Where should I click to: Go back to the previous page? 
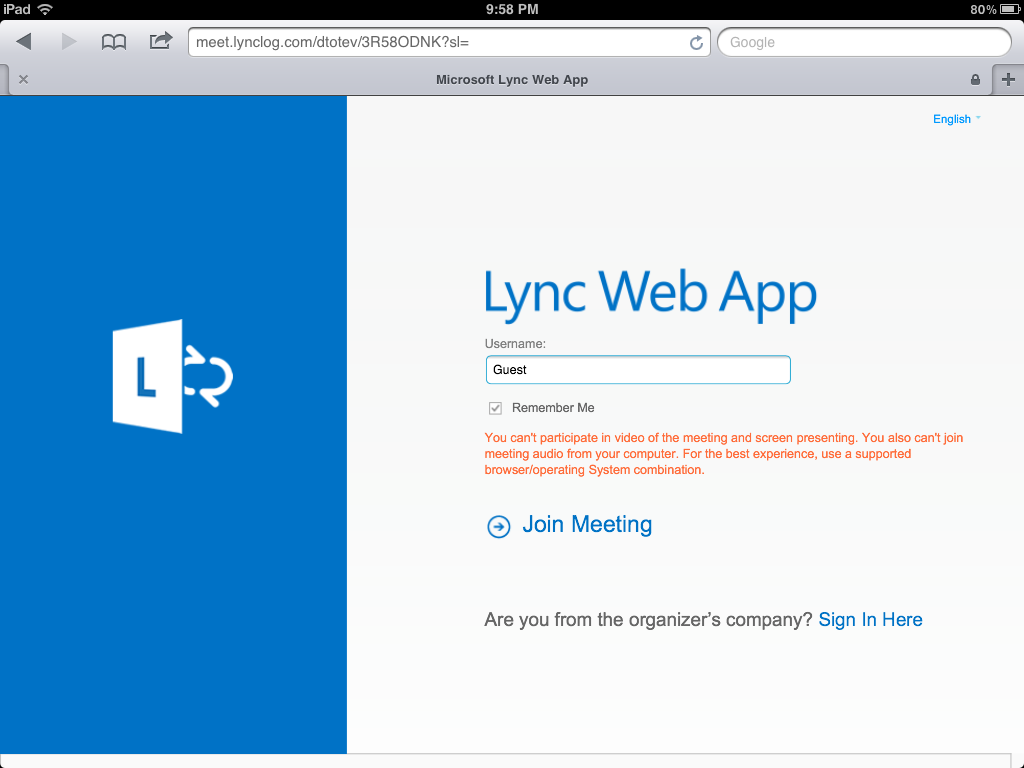[23, 42]
